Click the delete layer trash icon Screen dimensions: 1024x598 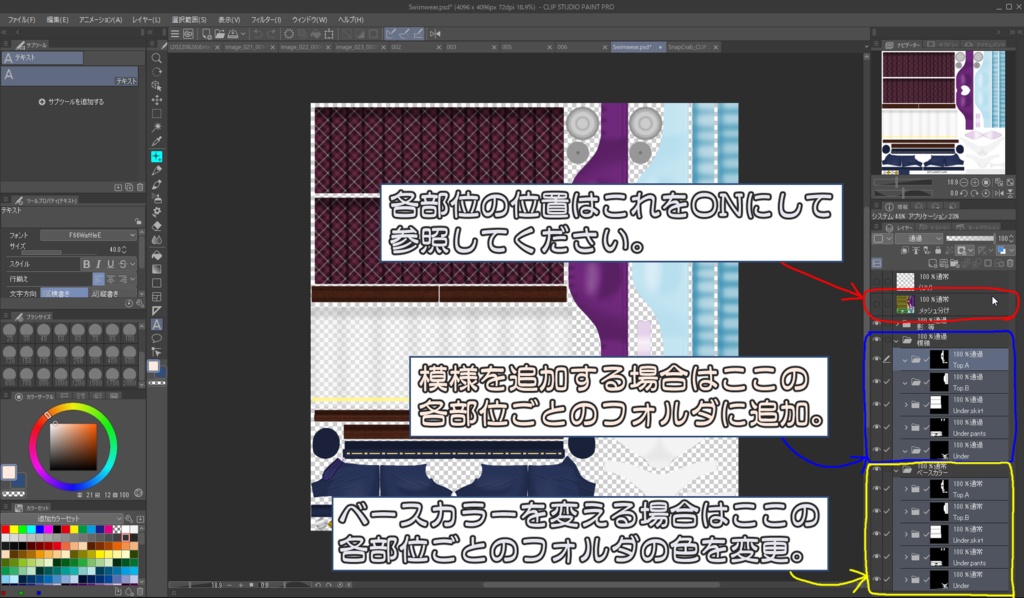(1010, 263)
